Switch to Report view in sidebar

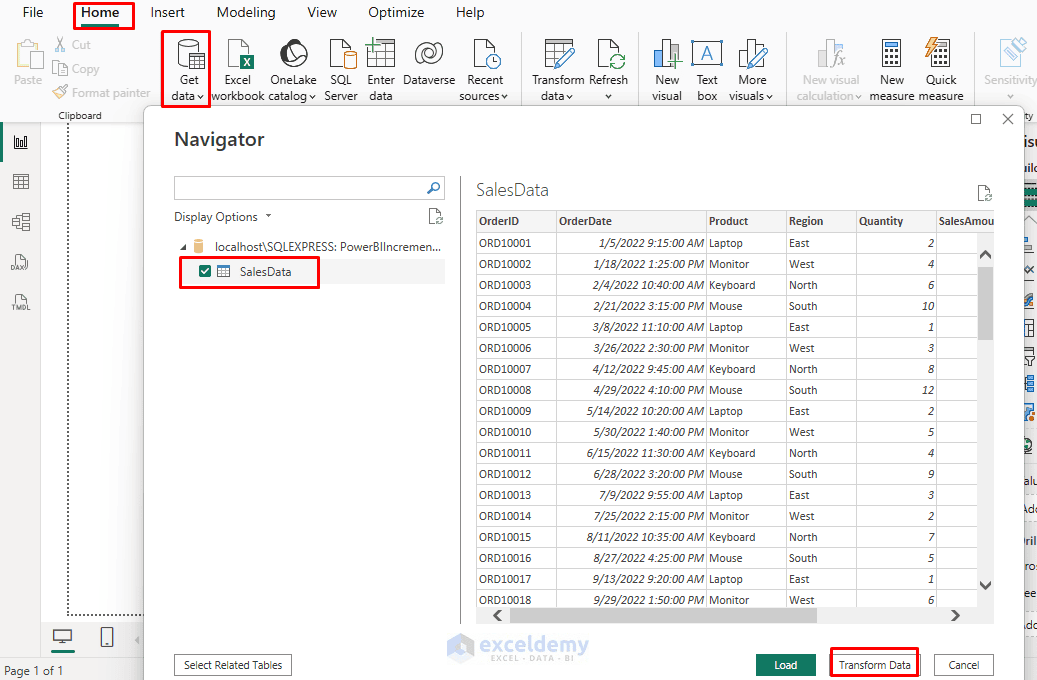(x=21, y=142)
